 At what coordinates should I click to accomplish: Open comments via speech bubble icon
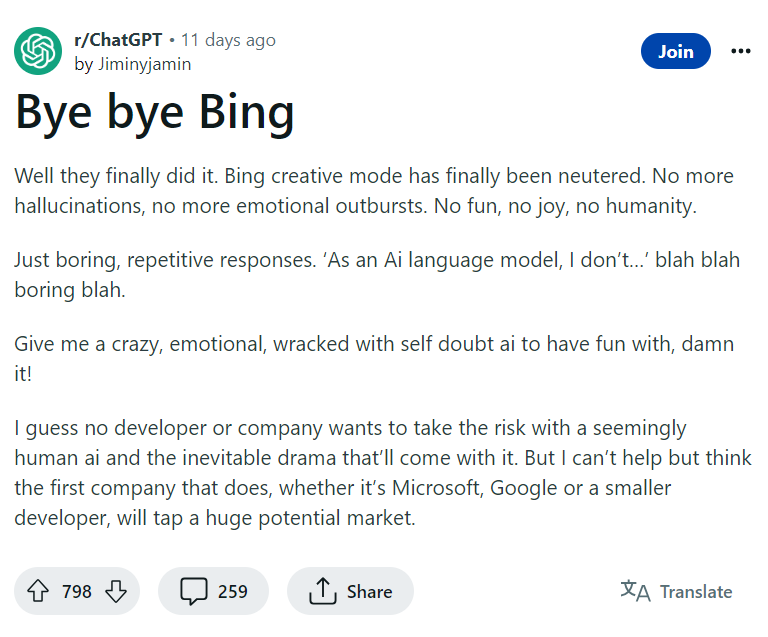tap(194, 591)
